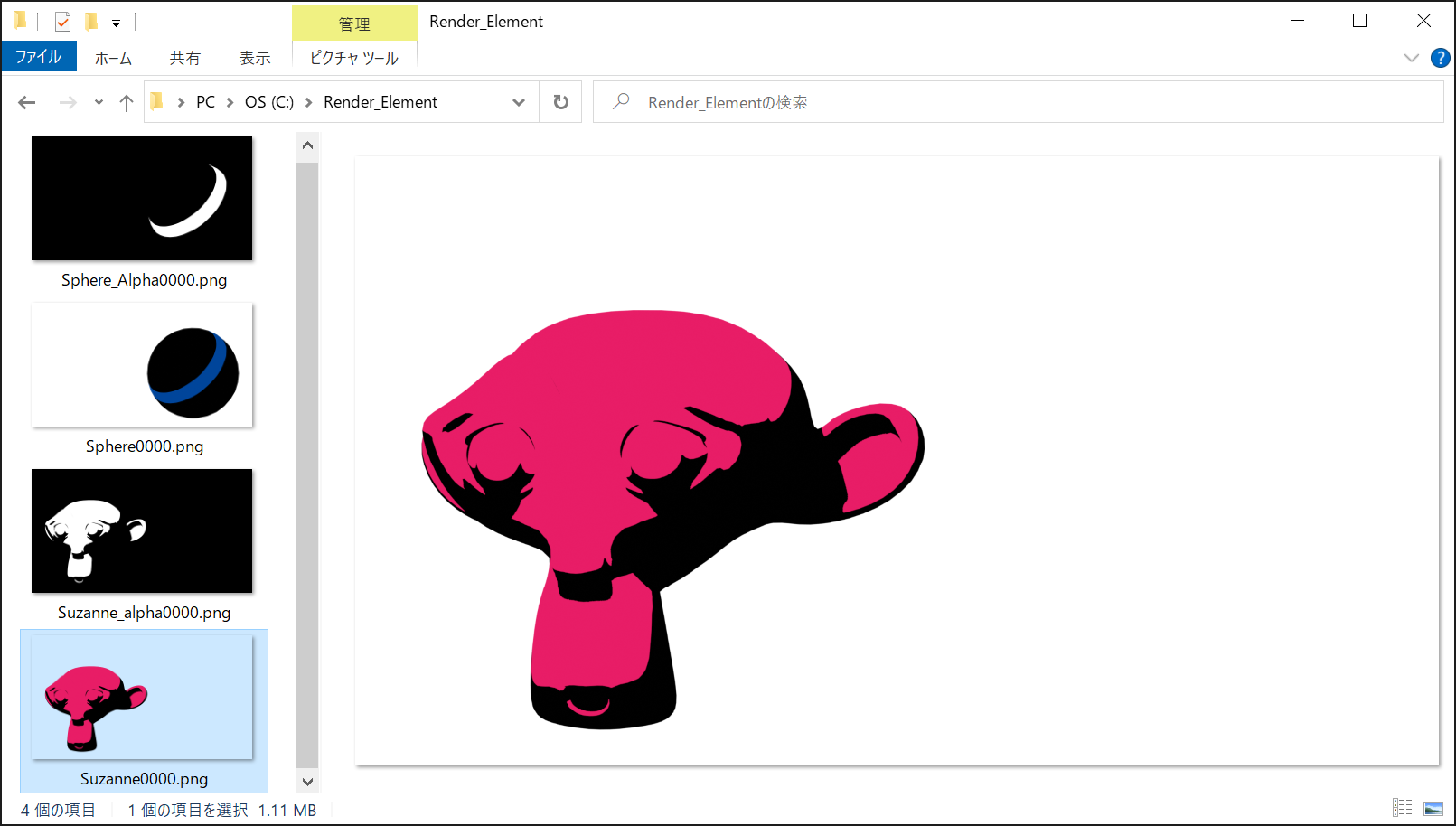Close the Render_Element window

coord(1423,21)
